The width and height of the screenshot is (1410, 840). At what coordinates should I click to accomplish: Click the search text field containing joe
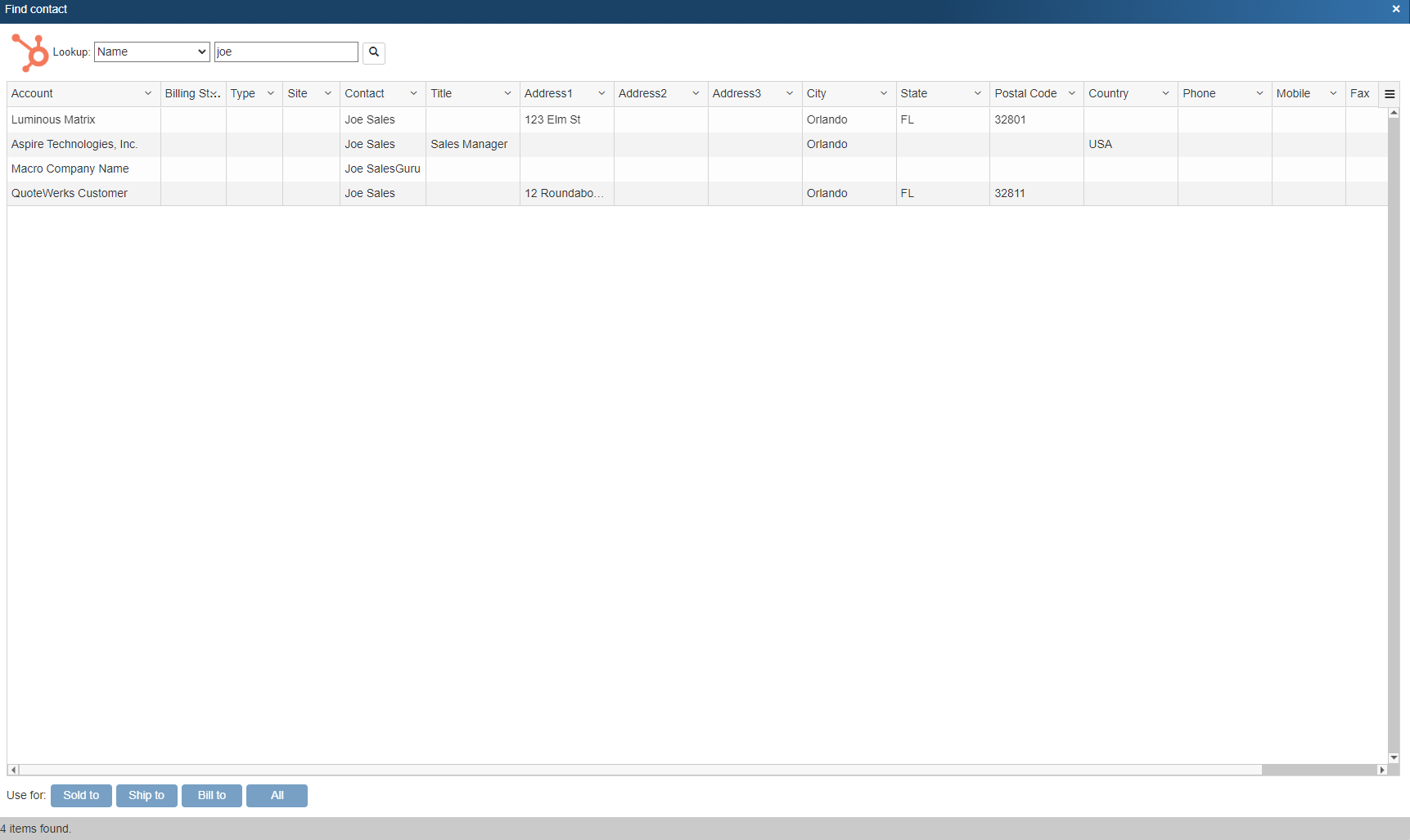(286, 52)
